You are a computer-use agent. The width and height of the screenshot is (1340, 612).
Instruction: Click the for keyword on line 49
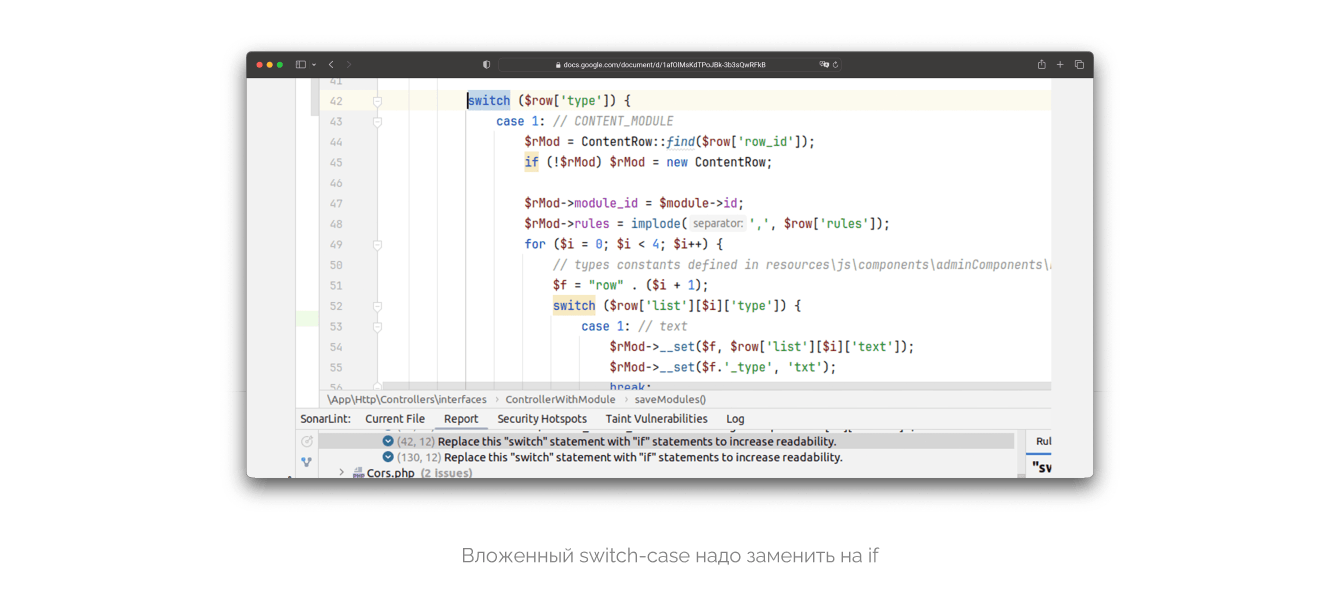pyautogui.click(x=535, y=244)
